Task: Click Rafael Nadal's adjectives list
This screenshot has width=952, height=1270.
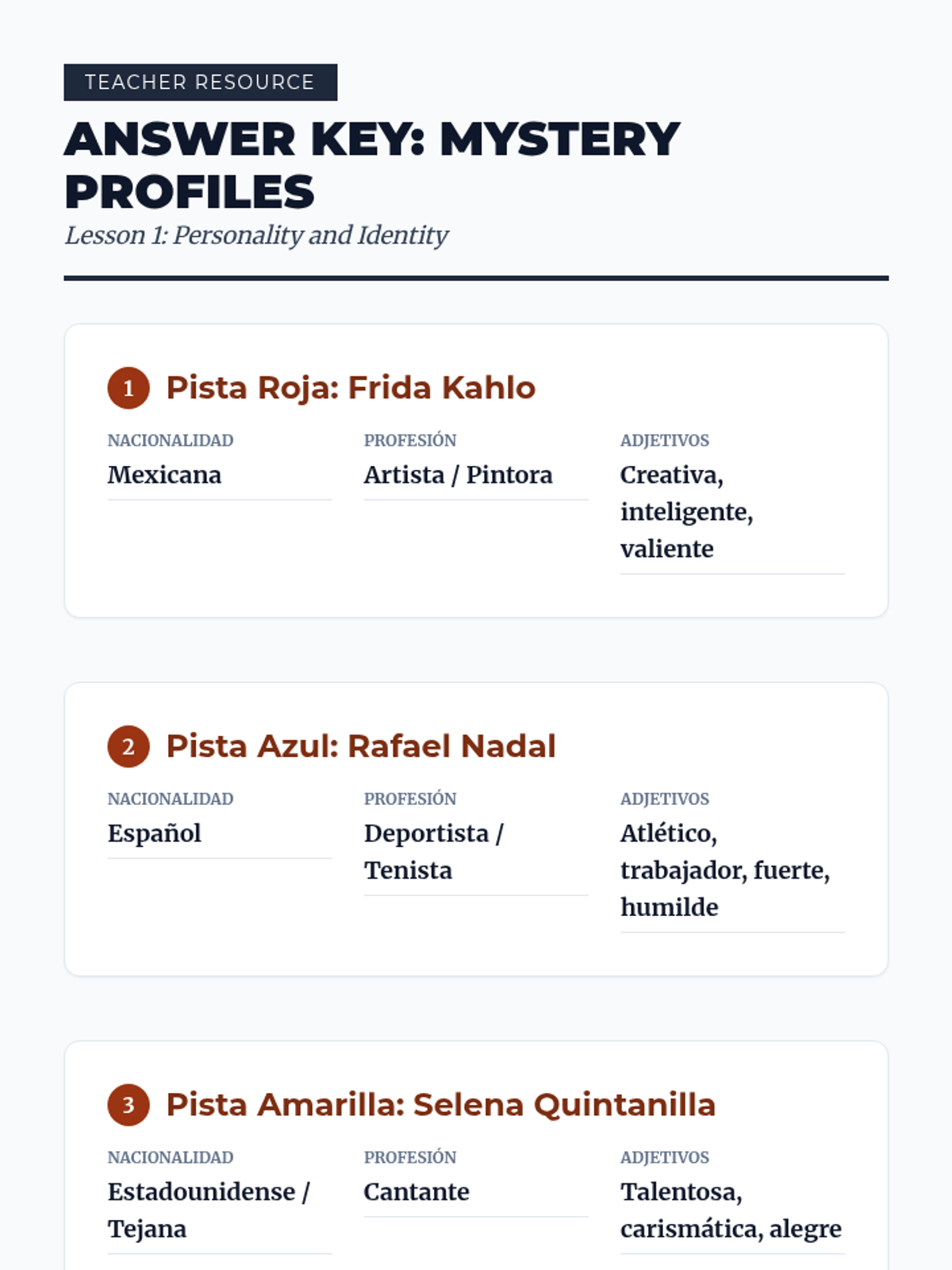Action: (x=724, y=870)
